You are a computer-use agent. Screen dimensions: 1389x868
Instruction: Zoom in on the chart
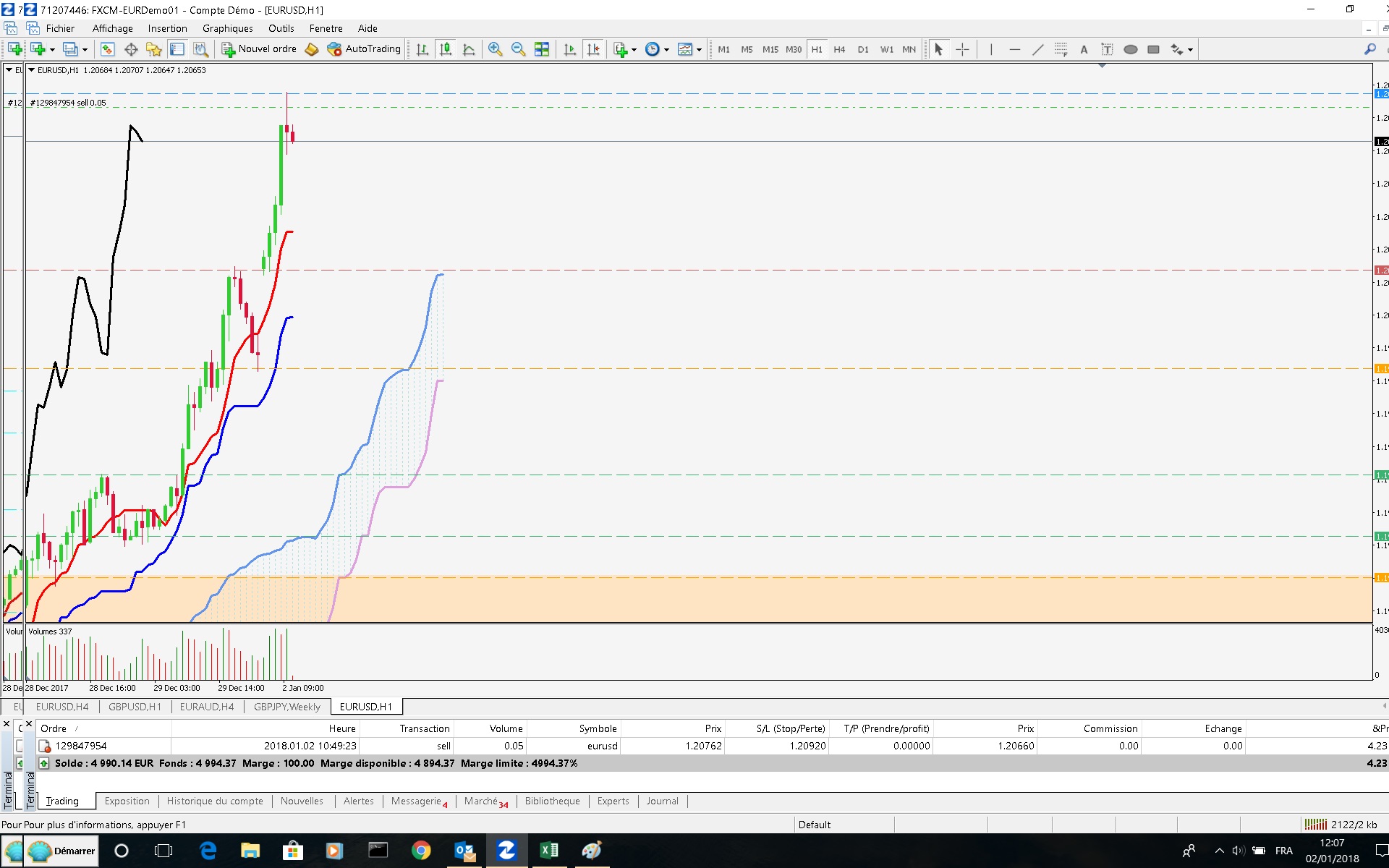[x=496, y=49]
